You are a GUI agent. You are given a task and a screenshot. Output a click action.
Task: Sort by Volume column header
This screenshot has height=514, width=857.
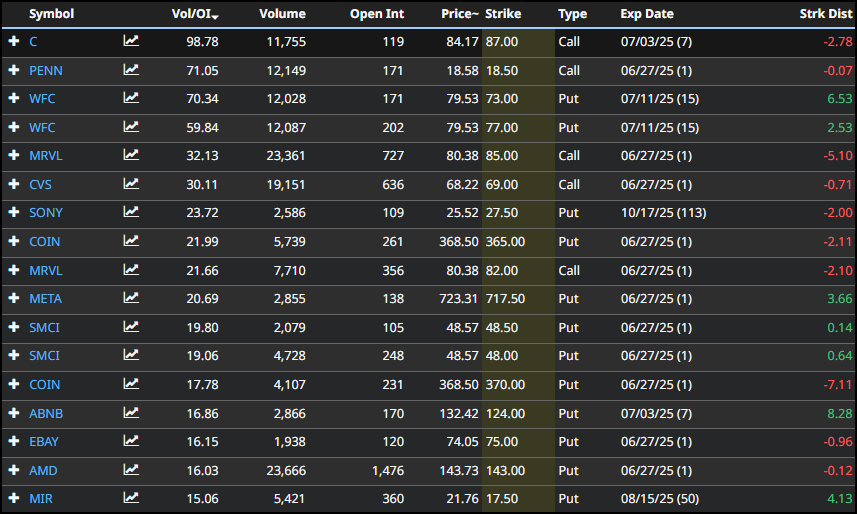pyautogui.click(x=282, y=14)
